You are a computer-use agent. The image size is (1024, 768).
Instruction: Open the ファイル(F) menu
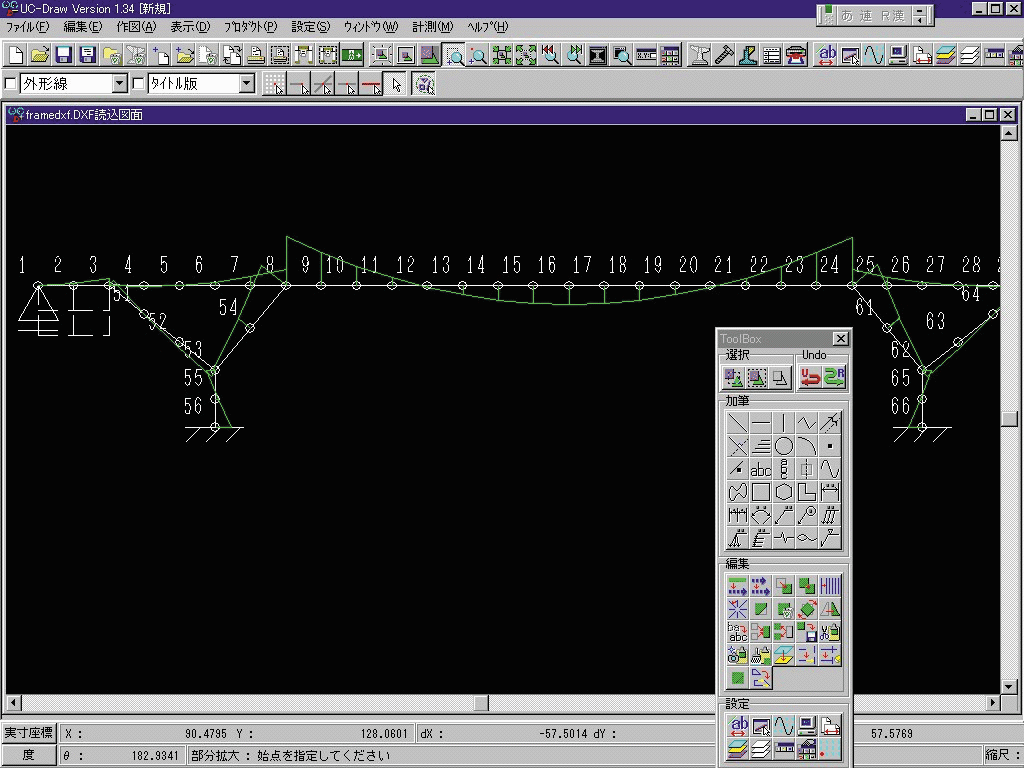pyautogui.click(x=27, y=27)
